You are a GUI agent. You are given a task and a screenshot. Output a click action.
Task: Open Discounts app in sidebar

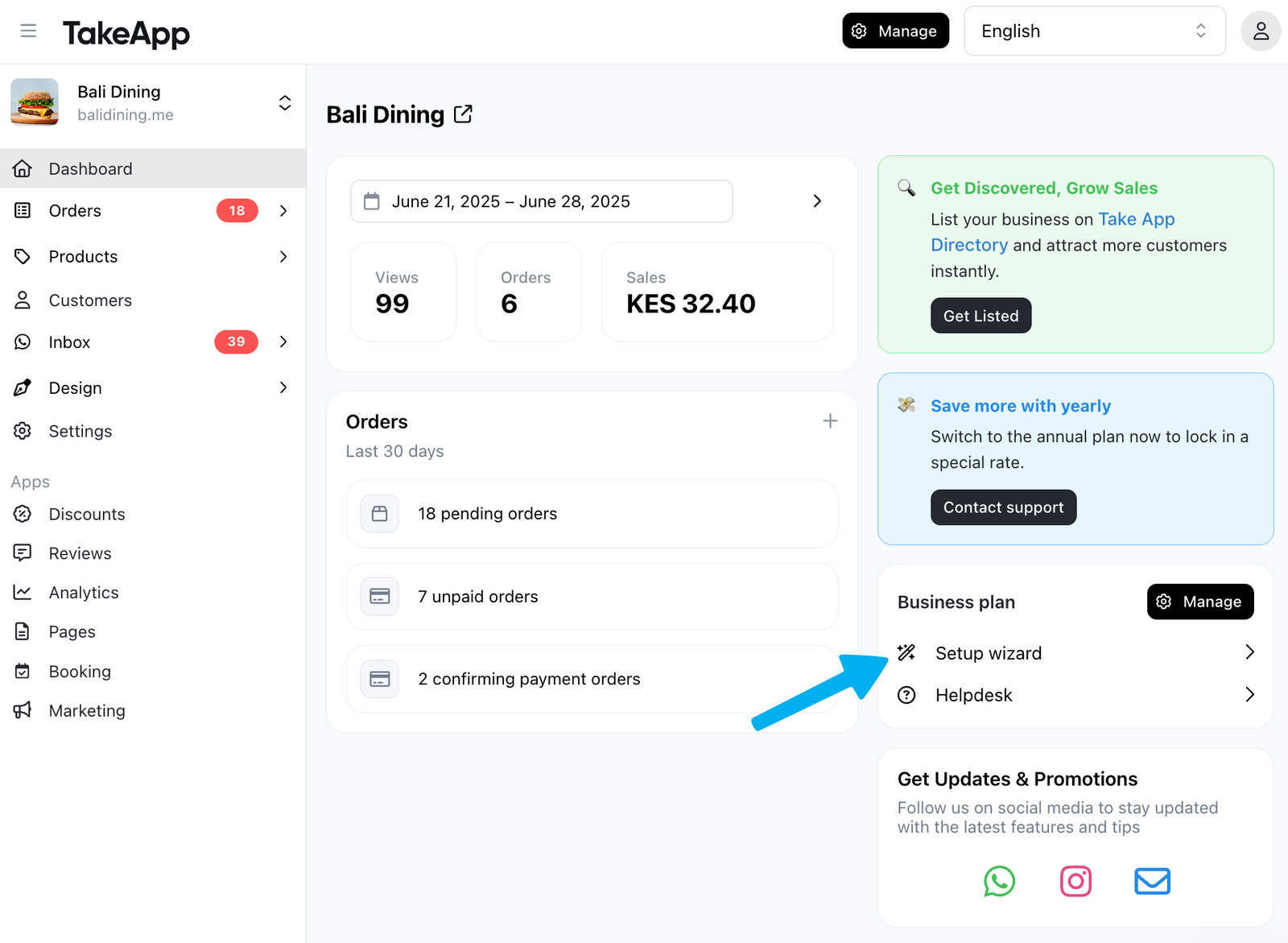[x=153, y=514]
